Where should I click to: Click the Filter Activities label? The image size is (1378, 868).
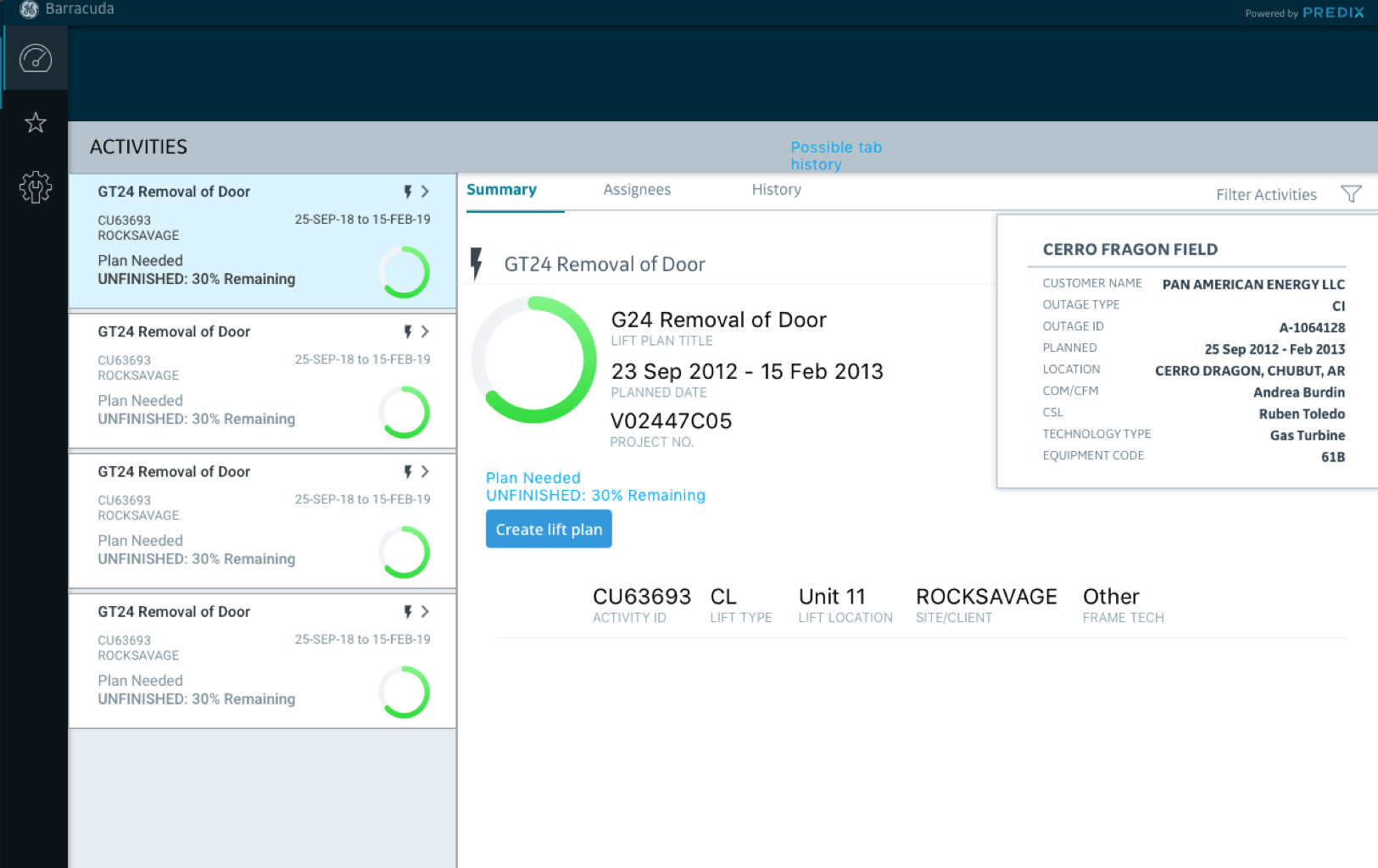click(1266, 195)
